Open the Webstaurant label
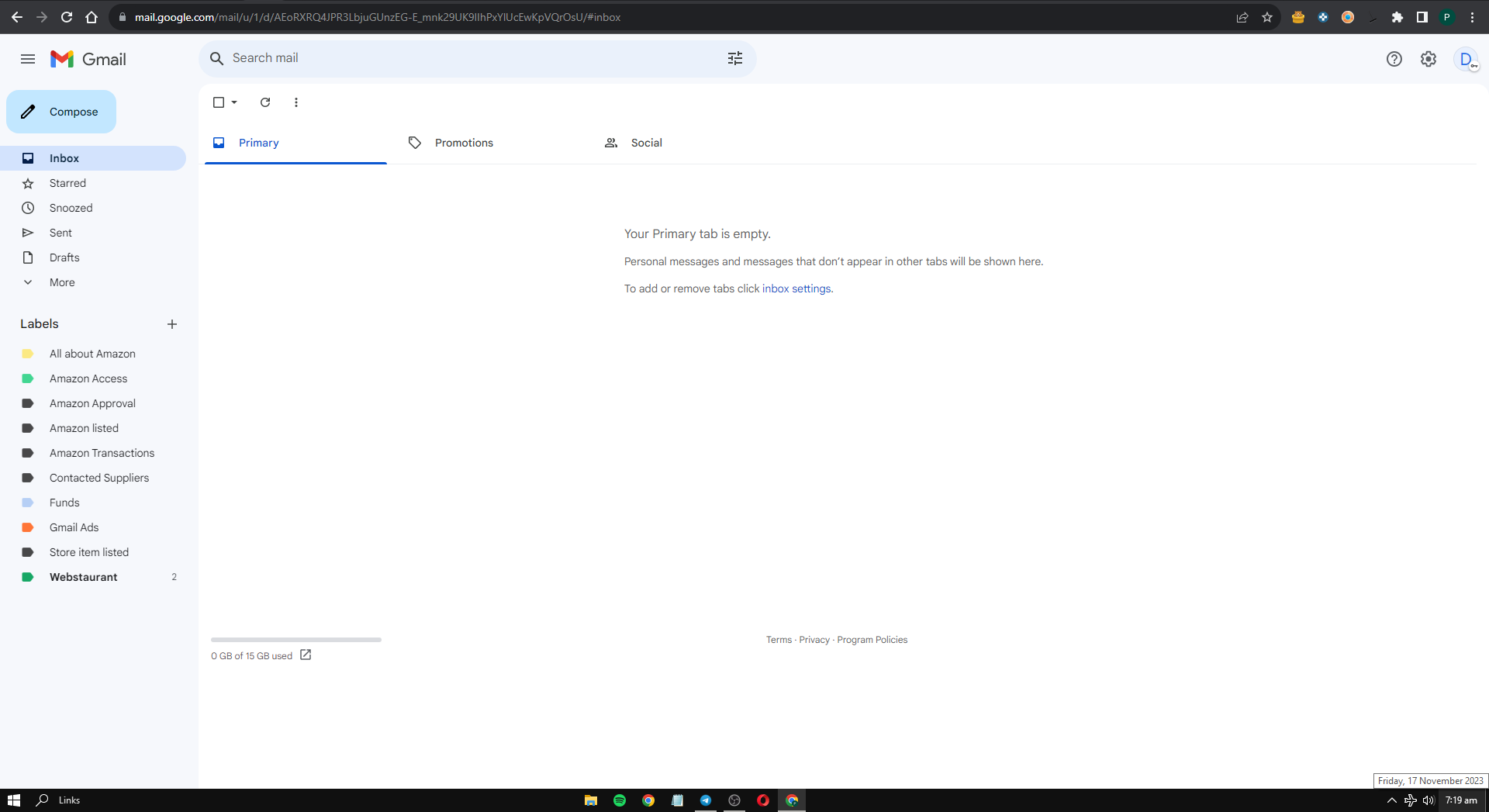This screenshot has height=812, width=1489. 93,577
